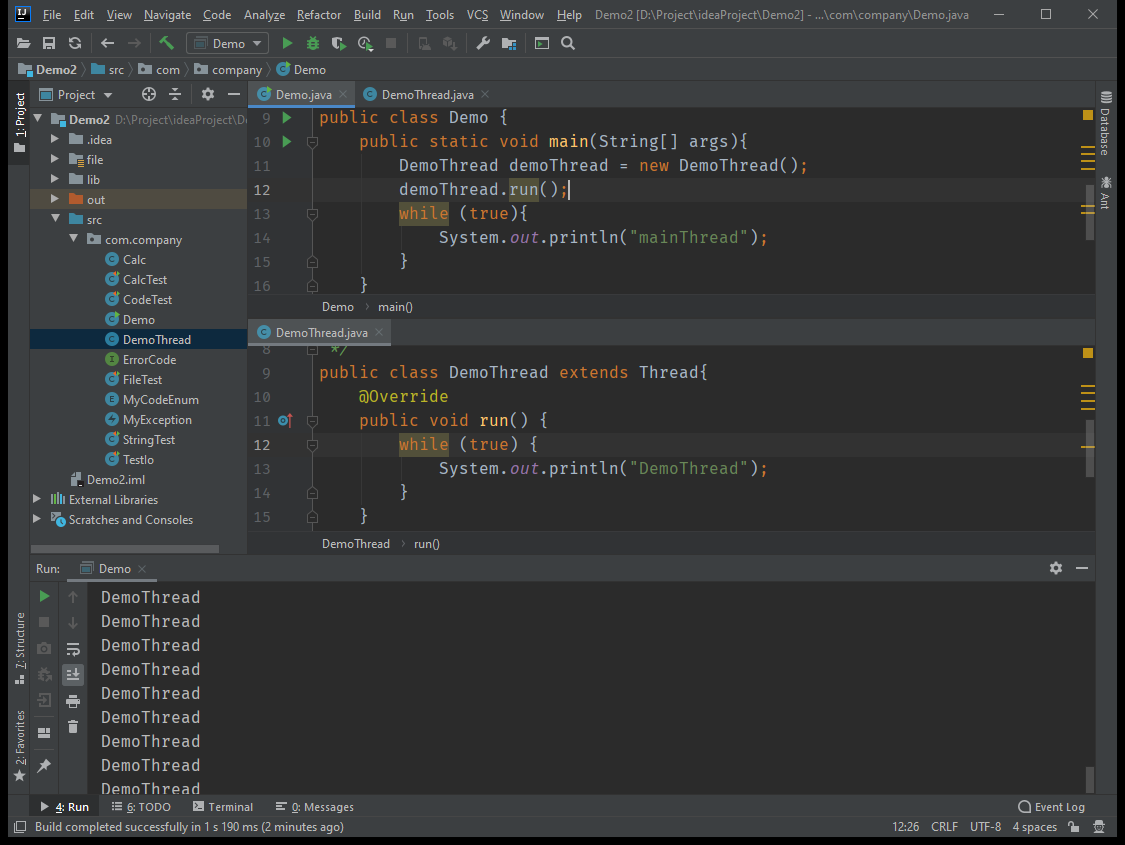The image size is (1125, 845).
Task: Open the Analyze menu
Action: [264, 15]
